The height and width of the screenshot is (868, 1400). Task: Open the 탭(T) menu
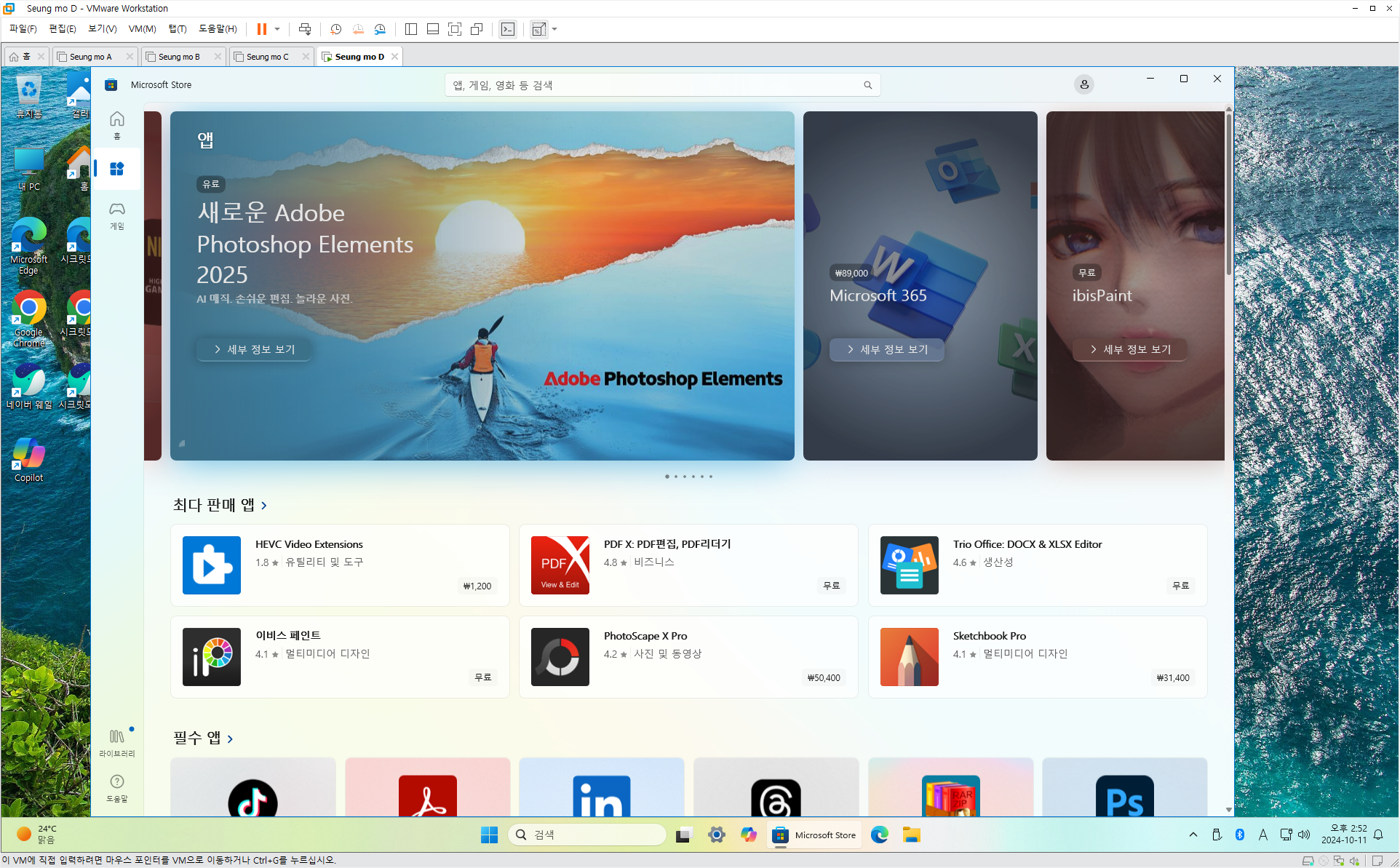(x=178, y=29)
